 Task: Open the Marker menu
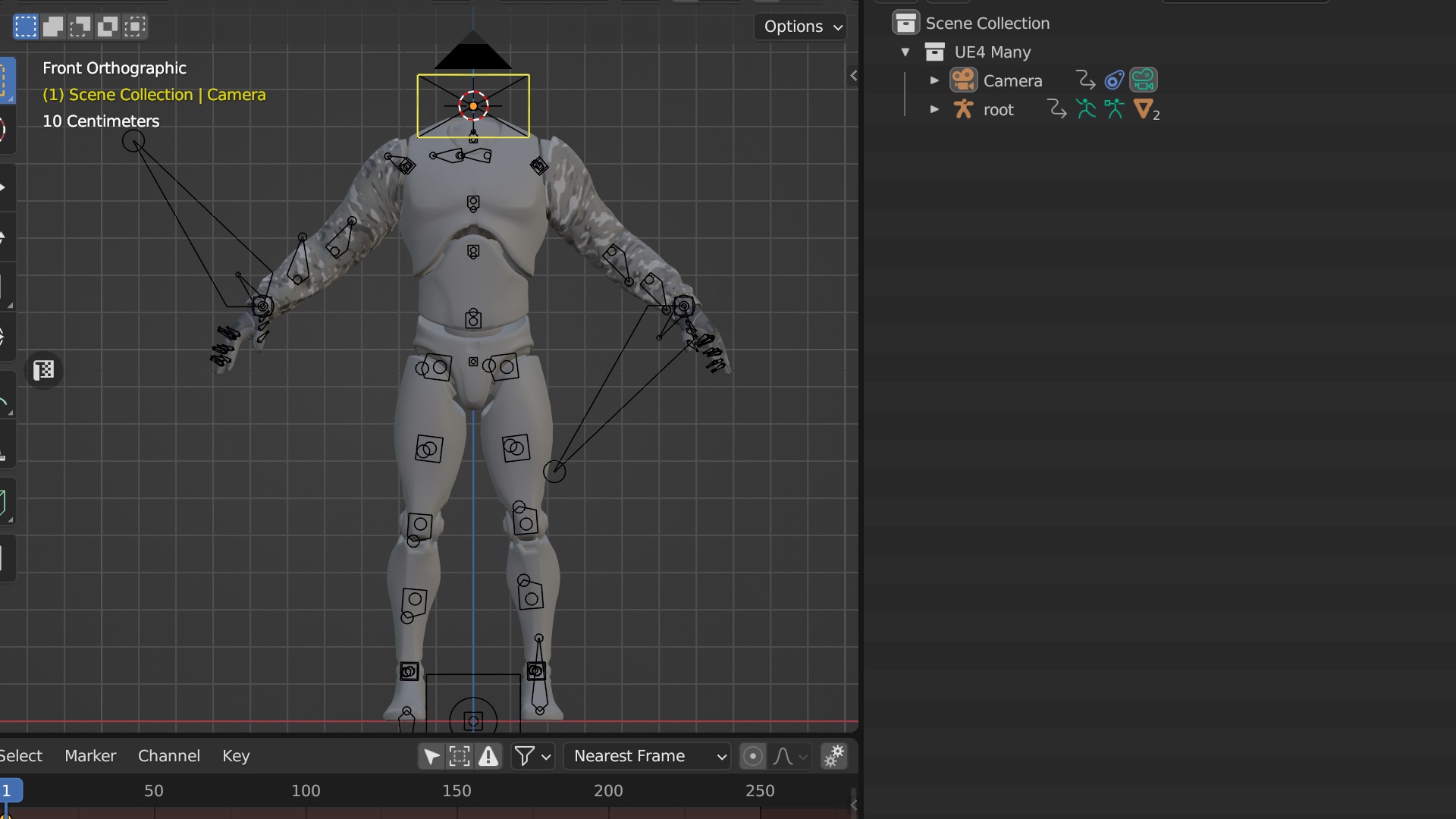coord(90,756)
